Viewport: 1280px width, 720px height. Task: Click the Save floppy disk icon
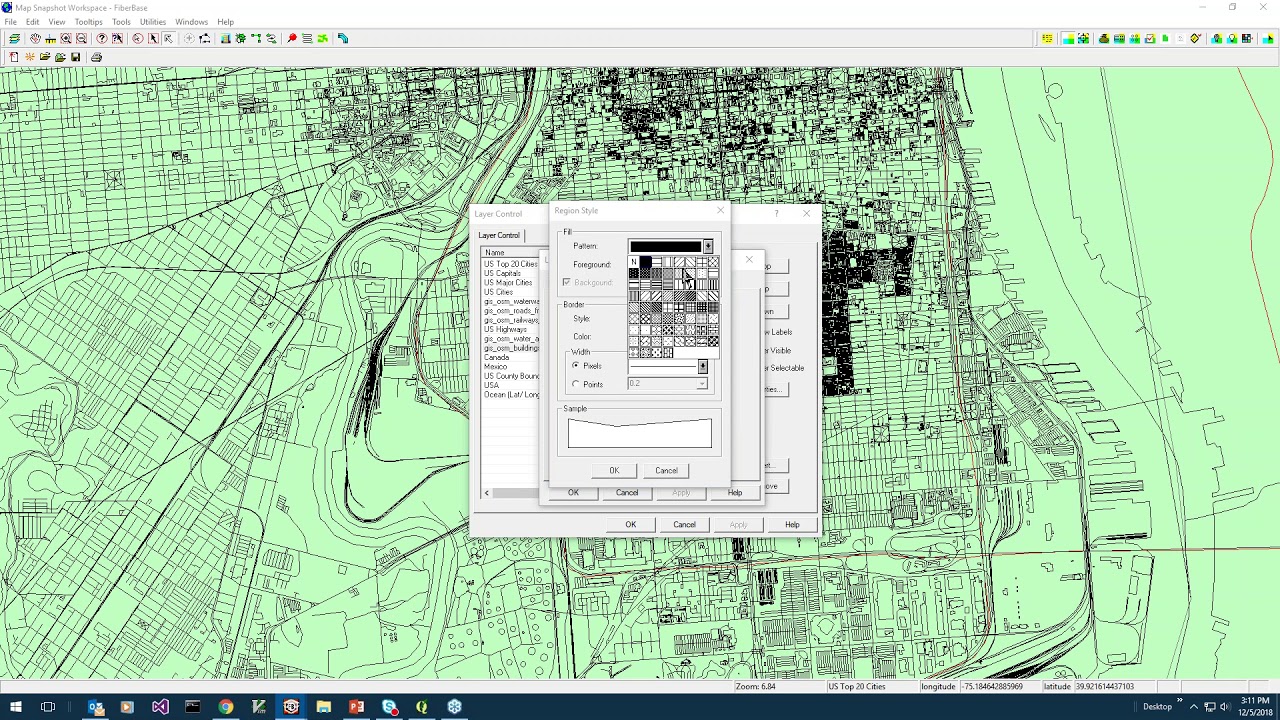pos(75,57)
